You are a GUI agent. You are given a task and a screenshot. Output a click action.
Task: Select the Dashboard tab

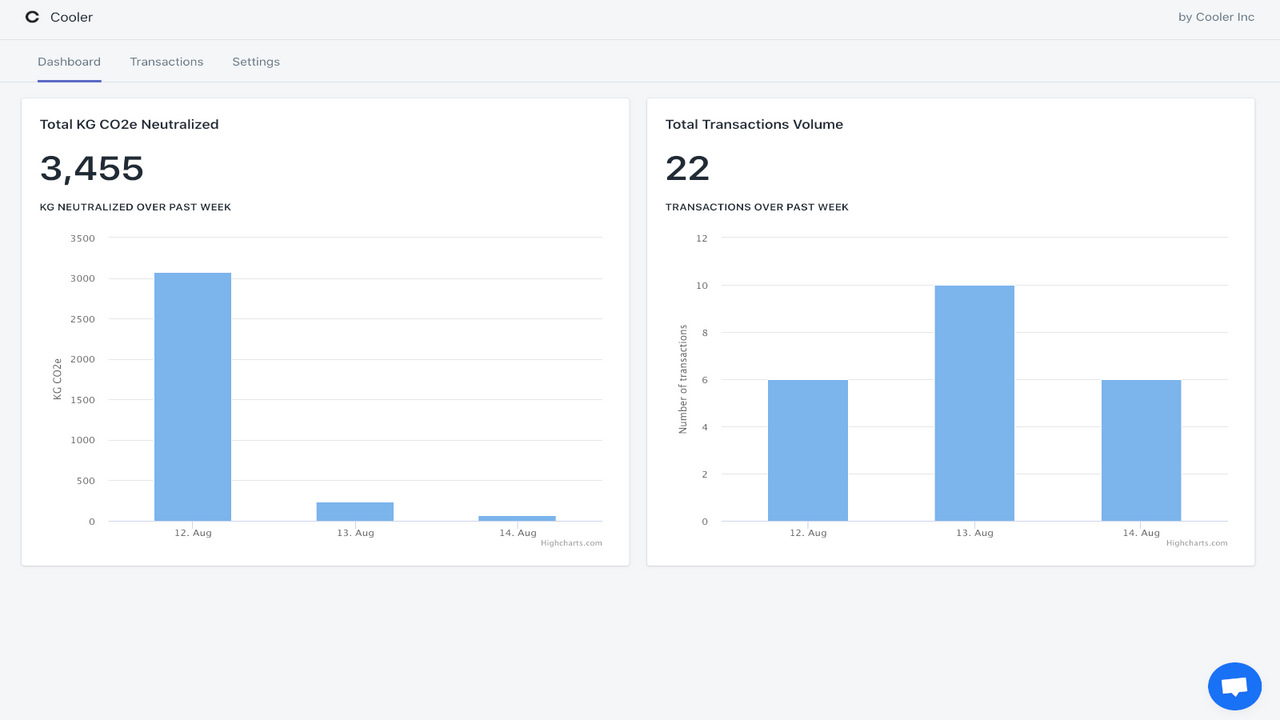69,61
